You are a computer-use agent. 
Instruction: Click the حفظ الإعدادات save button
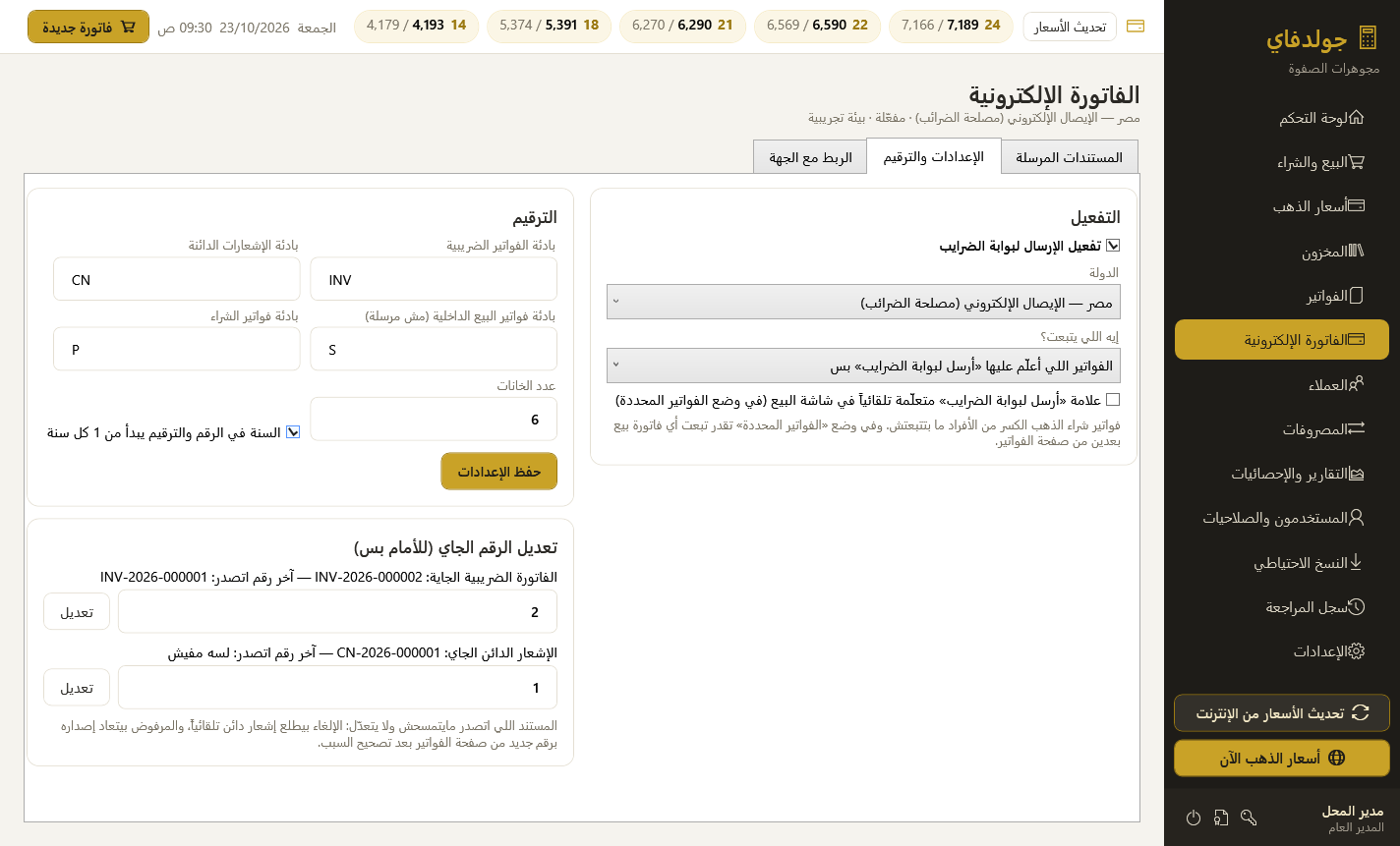499,471
